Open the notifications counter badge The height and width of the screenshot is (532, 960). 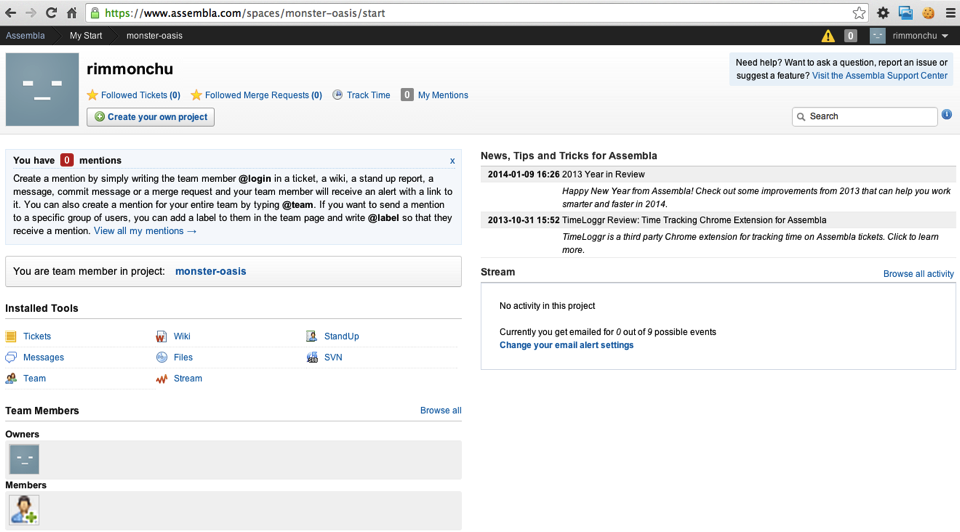[850, 36]
